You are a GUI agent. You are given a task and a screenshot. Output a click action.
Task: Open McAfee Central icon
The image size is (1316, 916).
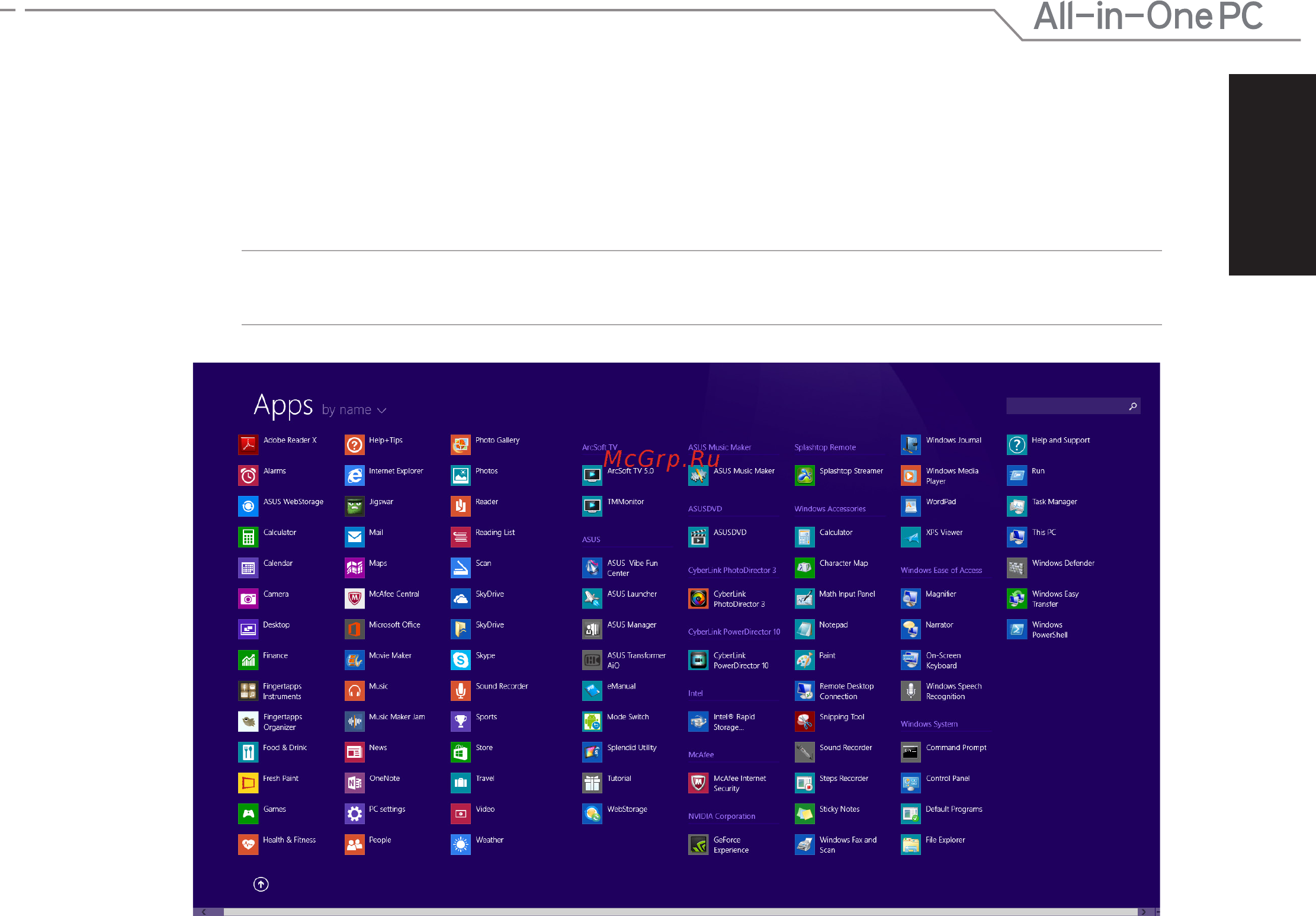pos(354,598)
